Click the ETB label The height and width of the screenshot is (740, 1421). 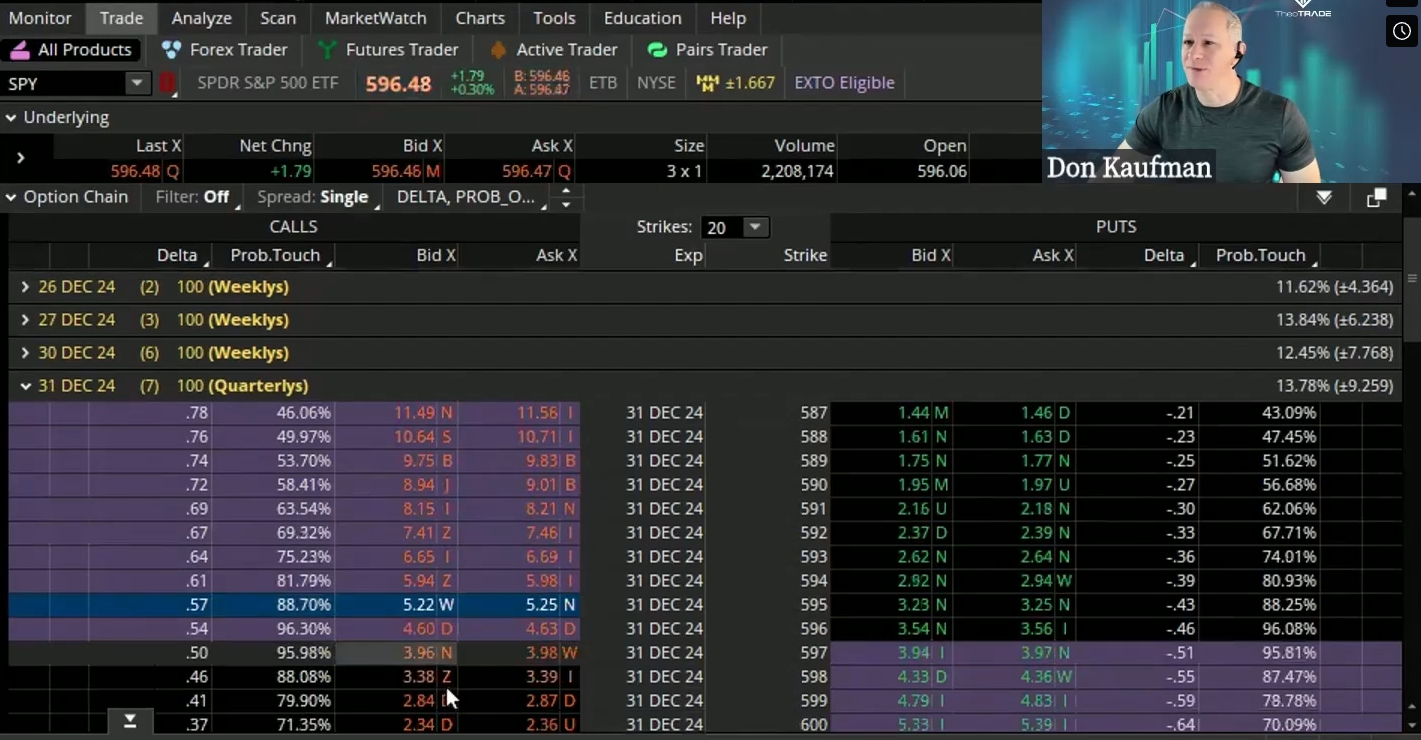603,83
